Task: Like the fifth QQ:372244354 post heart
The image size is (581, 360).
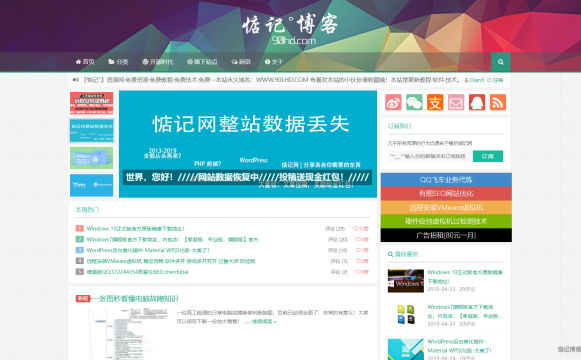Action: point(362,272)
